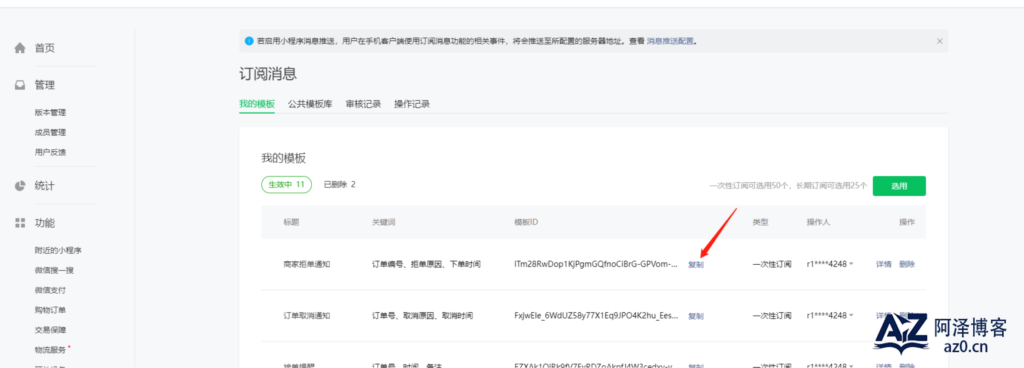Click the 关键词 column header
1024x368 pixels.
coord(383,222)
